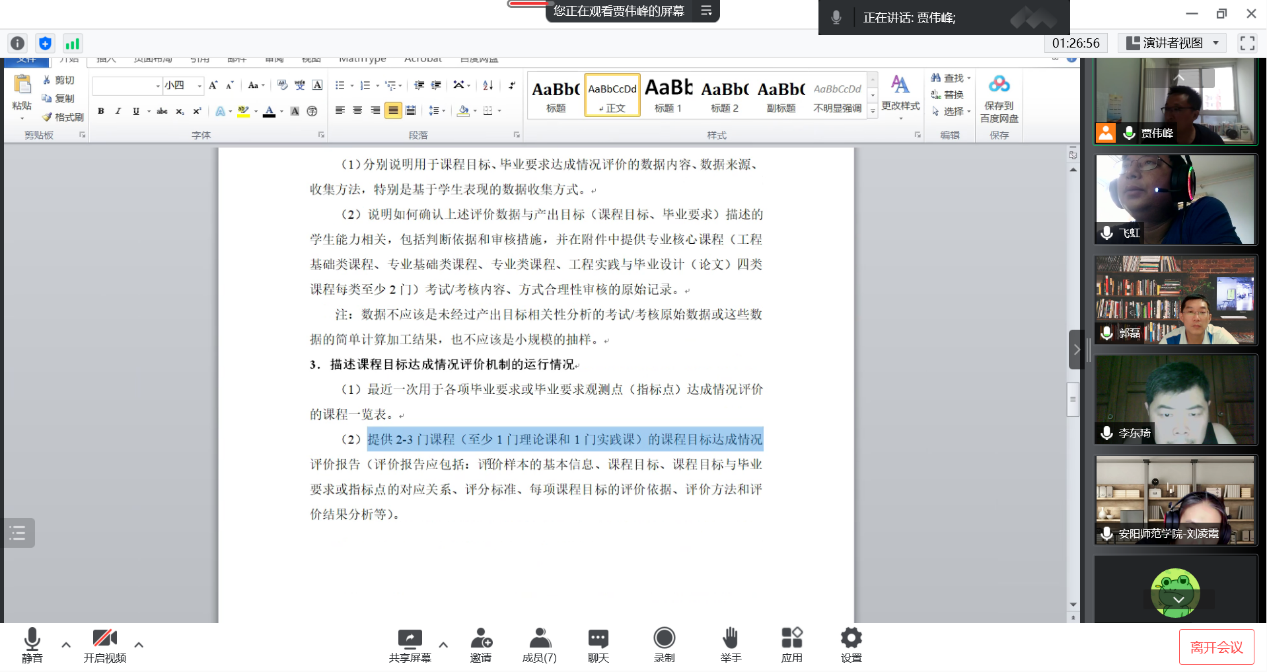Toggle underline formatting

click(135, 111)
